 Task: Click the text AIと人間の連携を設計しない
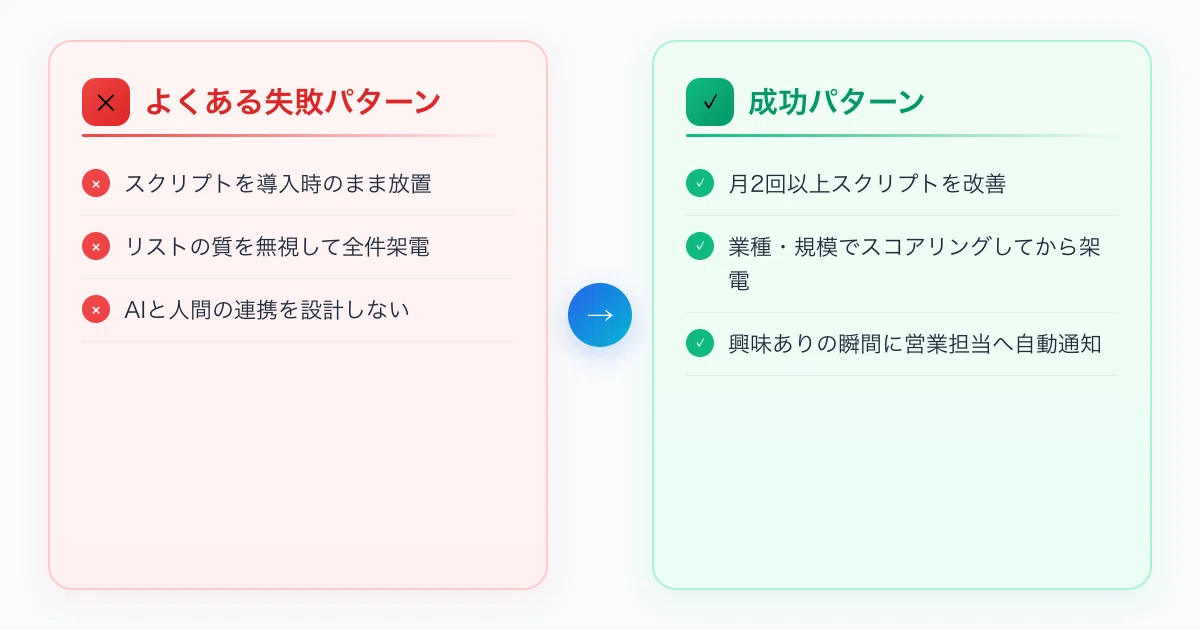(x=267, y=310)
